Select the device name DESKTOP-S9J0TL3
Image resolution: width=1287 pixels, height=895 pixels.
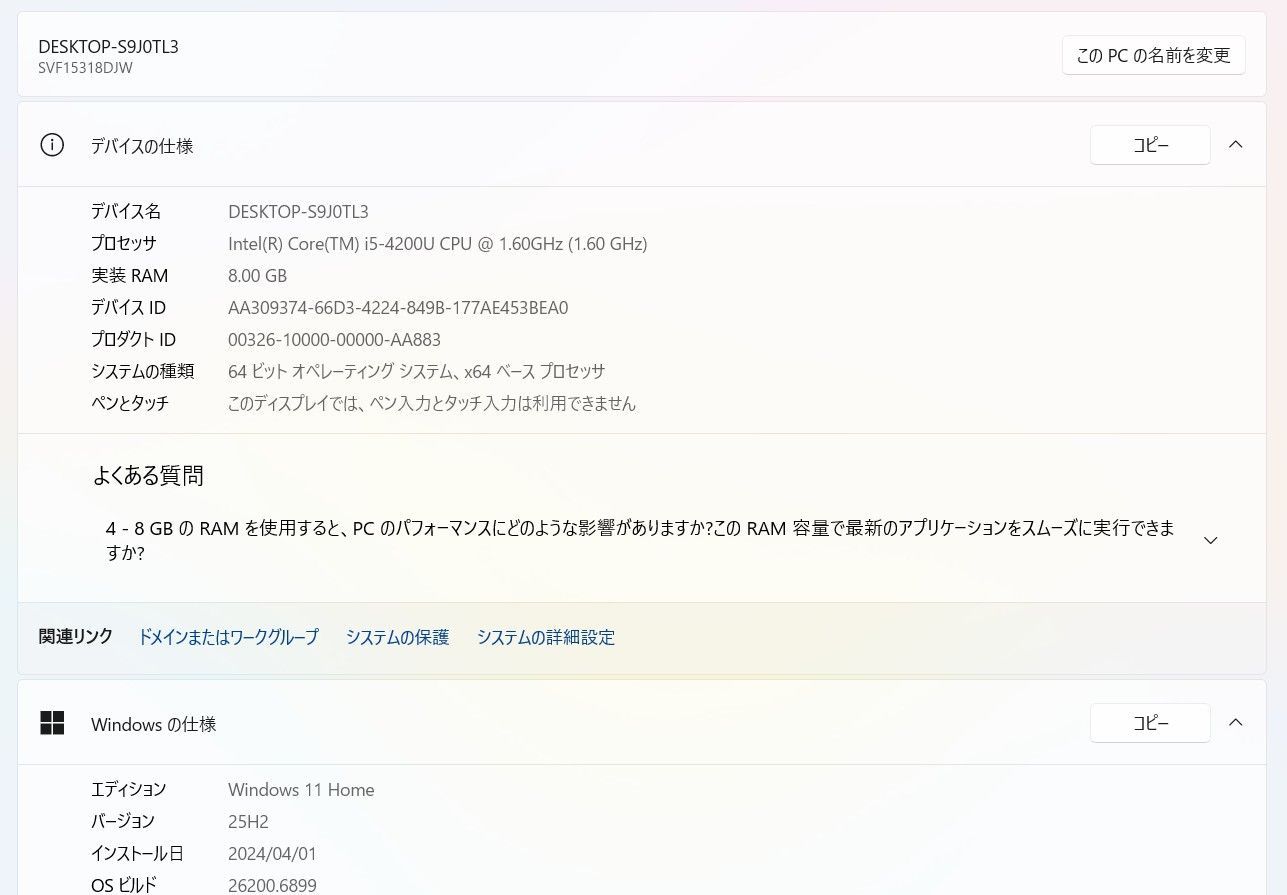coord(298,211)
